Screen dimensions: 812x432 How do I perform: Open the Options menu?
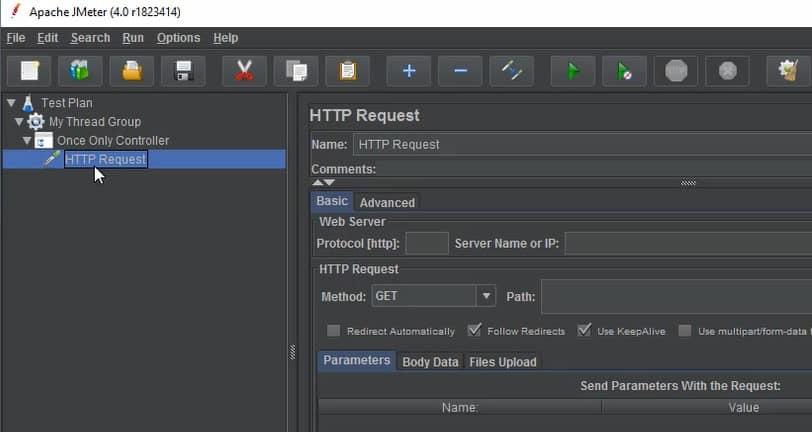coord(179,38)
